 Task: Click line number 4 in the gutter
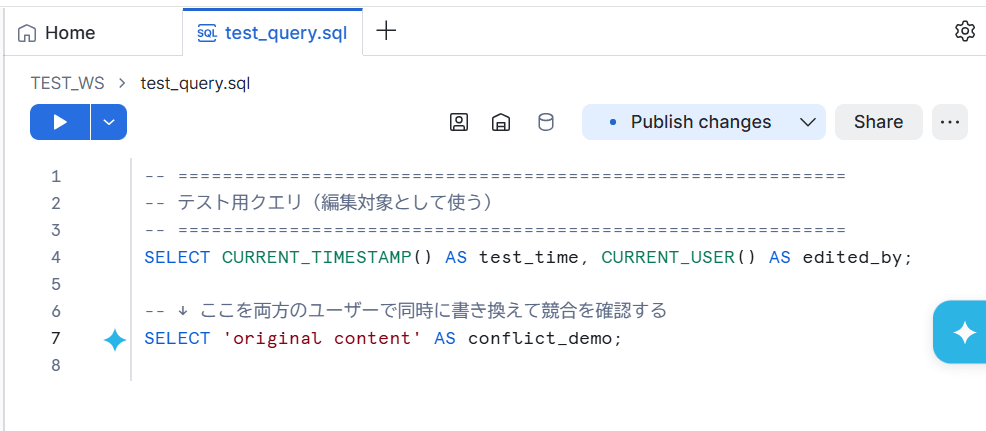coord(57,257)
